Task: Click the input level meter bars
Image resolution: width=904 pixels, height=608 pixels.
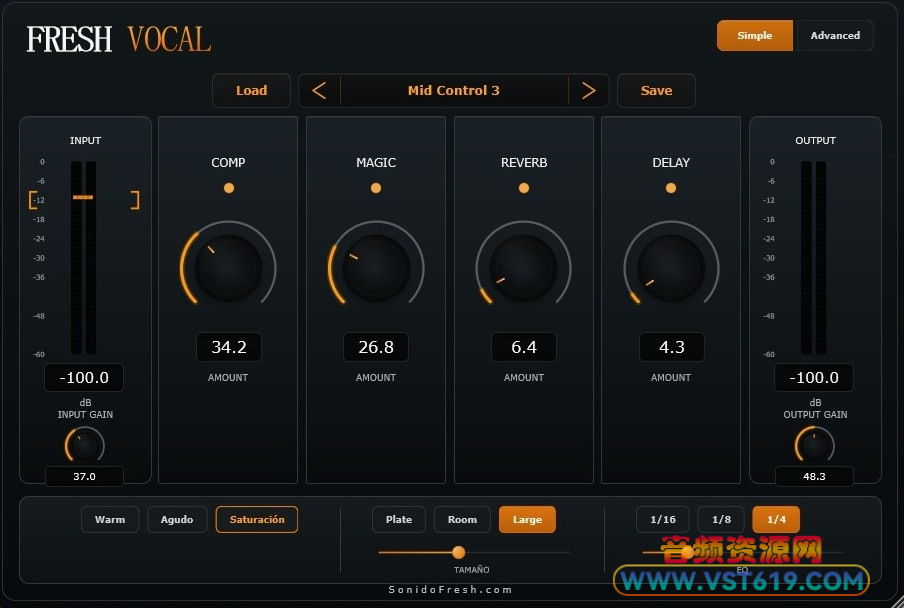Action: coord(84,258)
